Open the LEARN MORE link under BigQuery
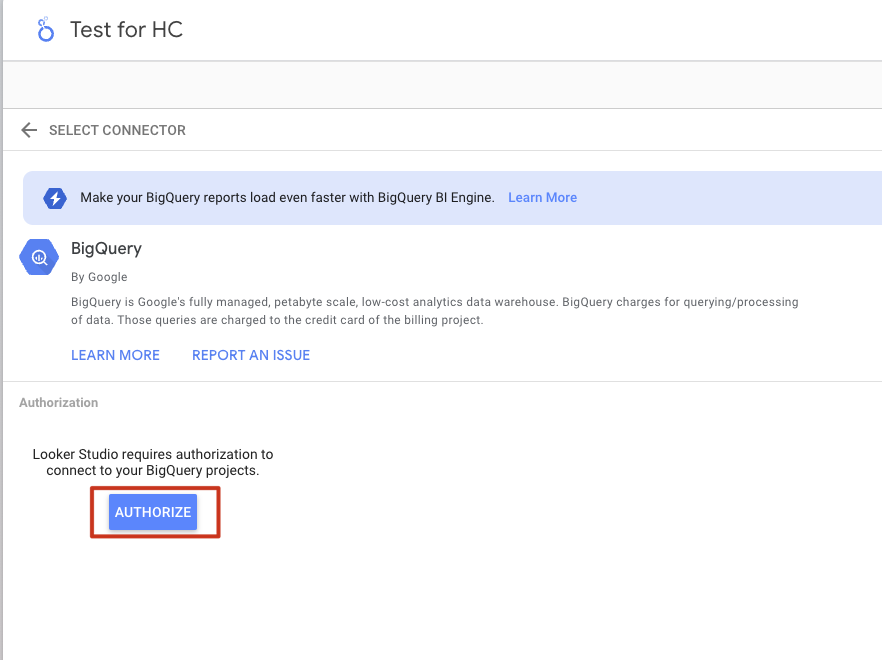Viewport: 882px width, 660px height. pos(115,355)
